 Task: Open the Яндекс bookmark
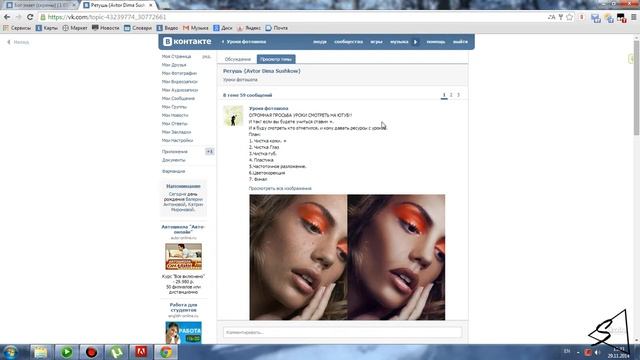(249, 28)
